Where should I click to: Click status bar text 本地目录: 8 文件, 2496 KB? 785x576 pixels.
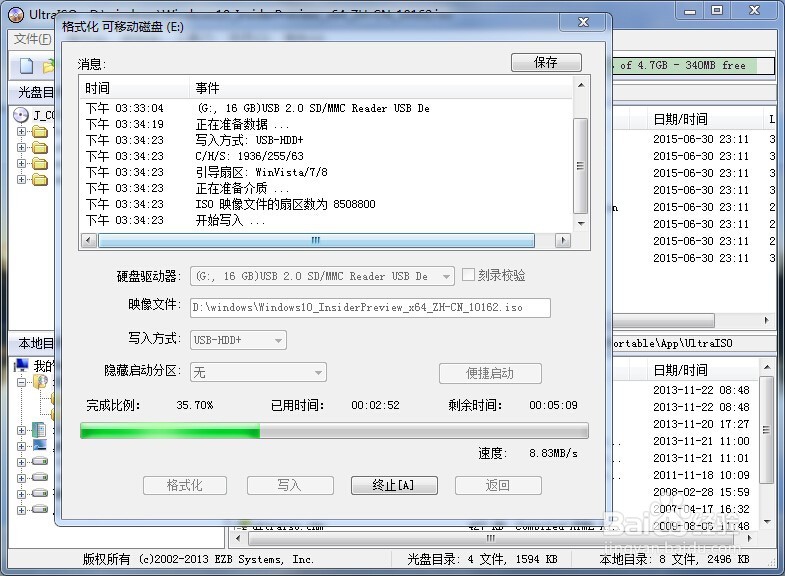pyautogui.click(x=674, y=559)
